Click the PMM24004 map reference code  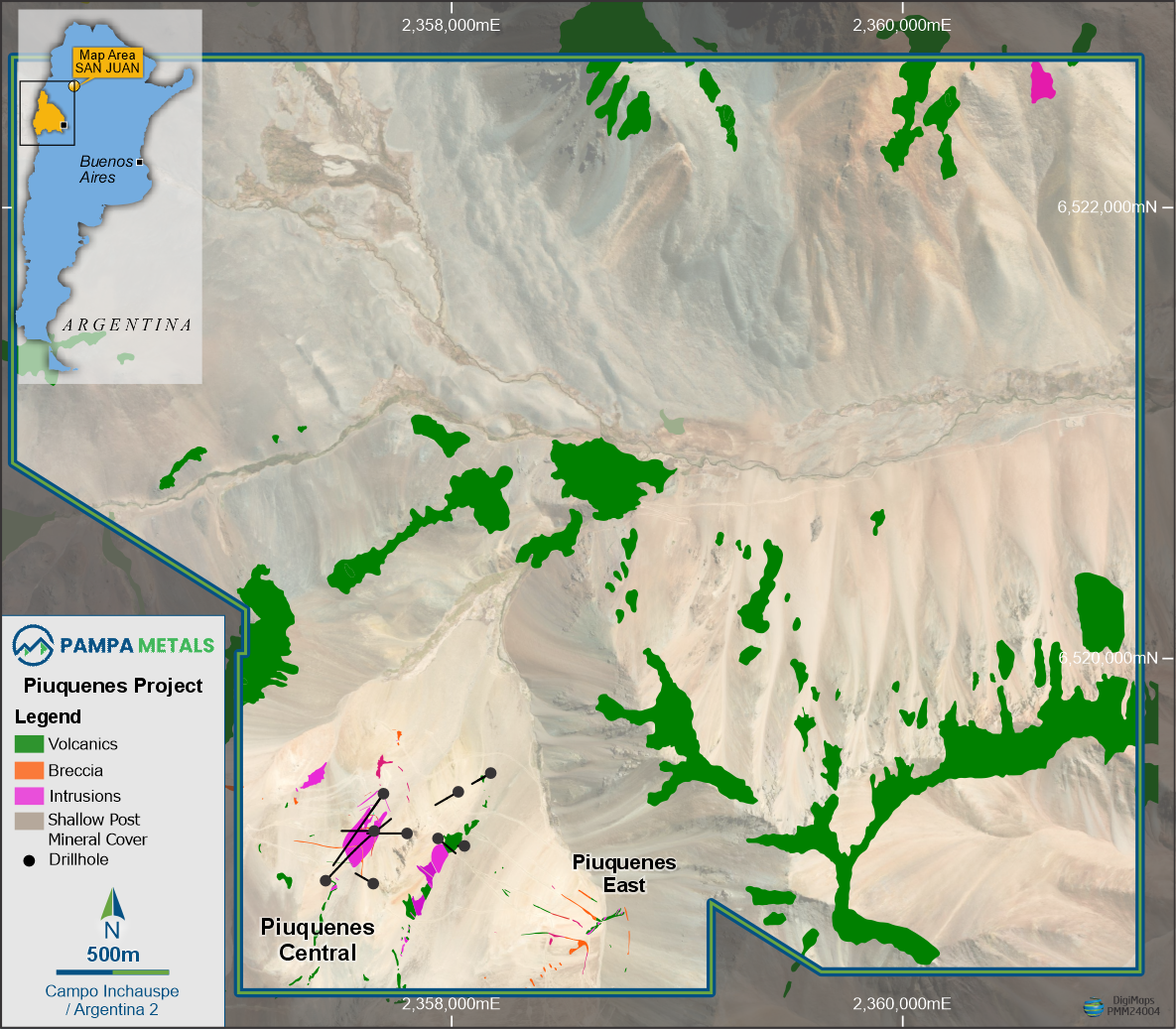(1132, 1012)
